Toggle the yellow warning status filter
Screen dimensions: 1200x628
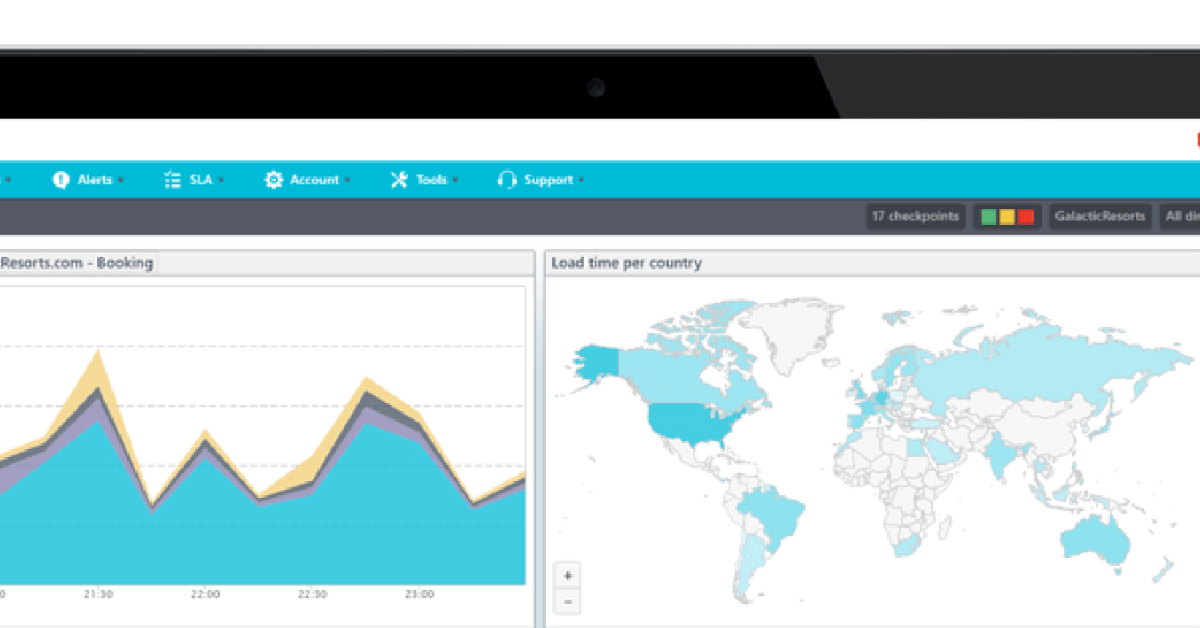tap(1006, 216)
